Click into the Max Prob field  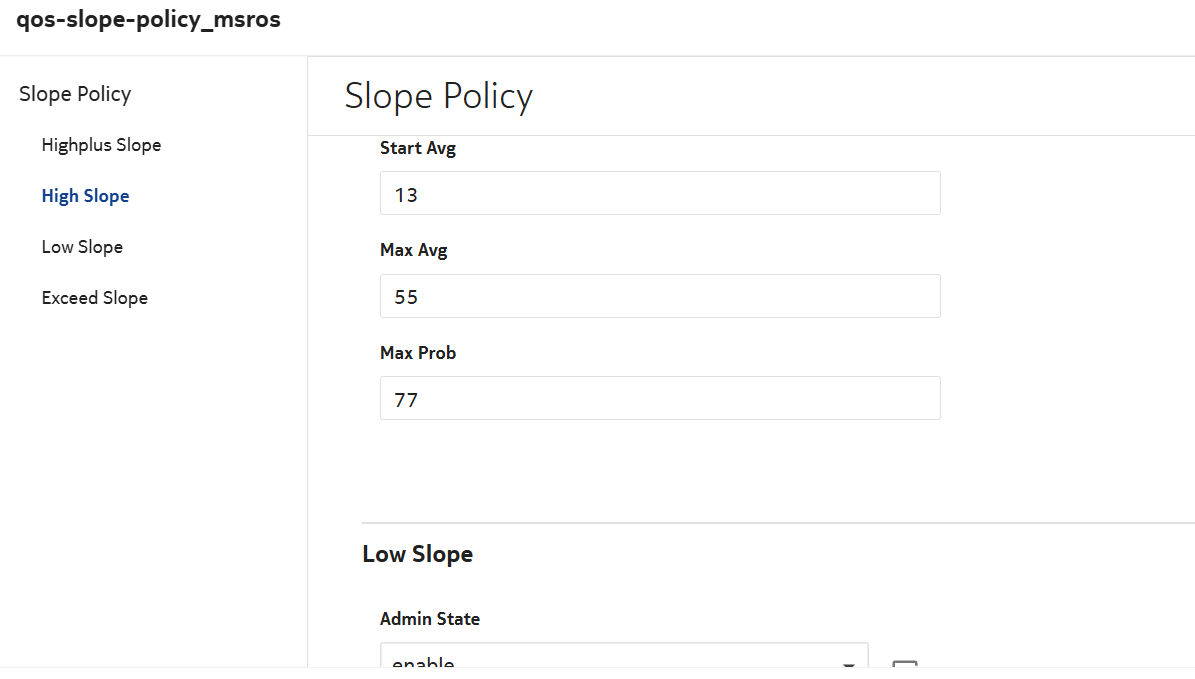pos(660,398)
